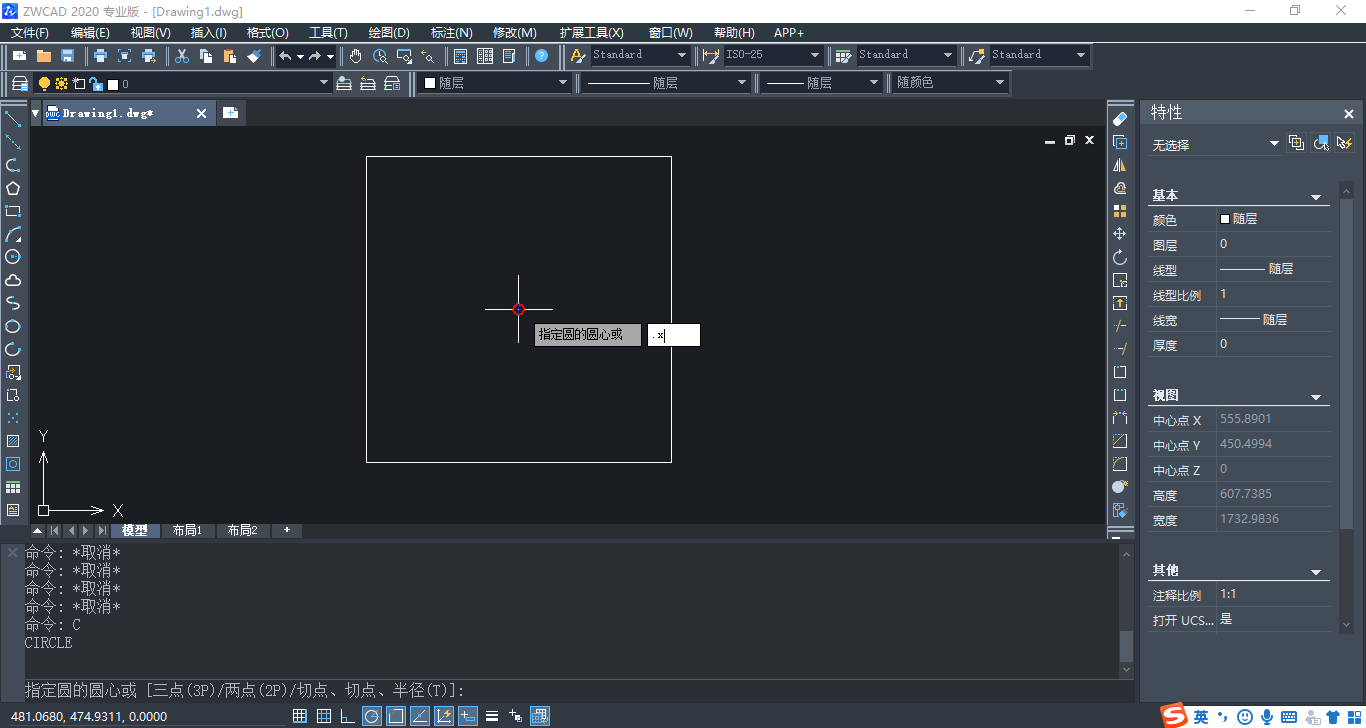Image resolution: width=1366 pixels, height=728 pixels.
Task: Select the Polygon drawing tool
Action: tap(13, 188)
